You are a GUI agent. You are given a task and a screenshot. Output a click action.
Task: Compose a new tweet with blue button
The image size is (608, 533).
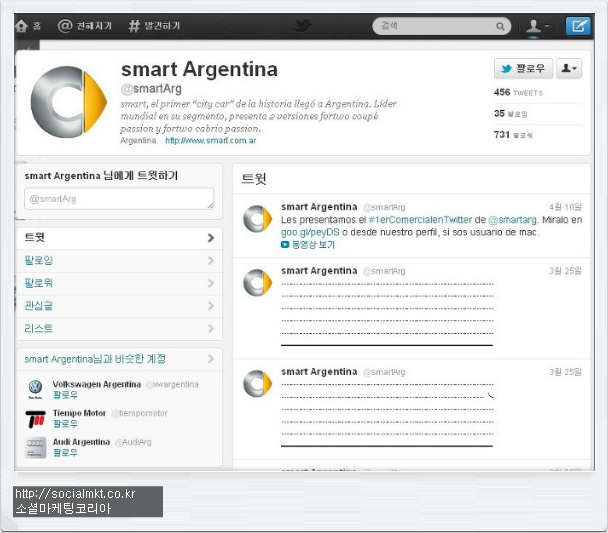coord(578,26)
